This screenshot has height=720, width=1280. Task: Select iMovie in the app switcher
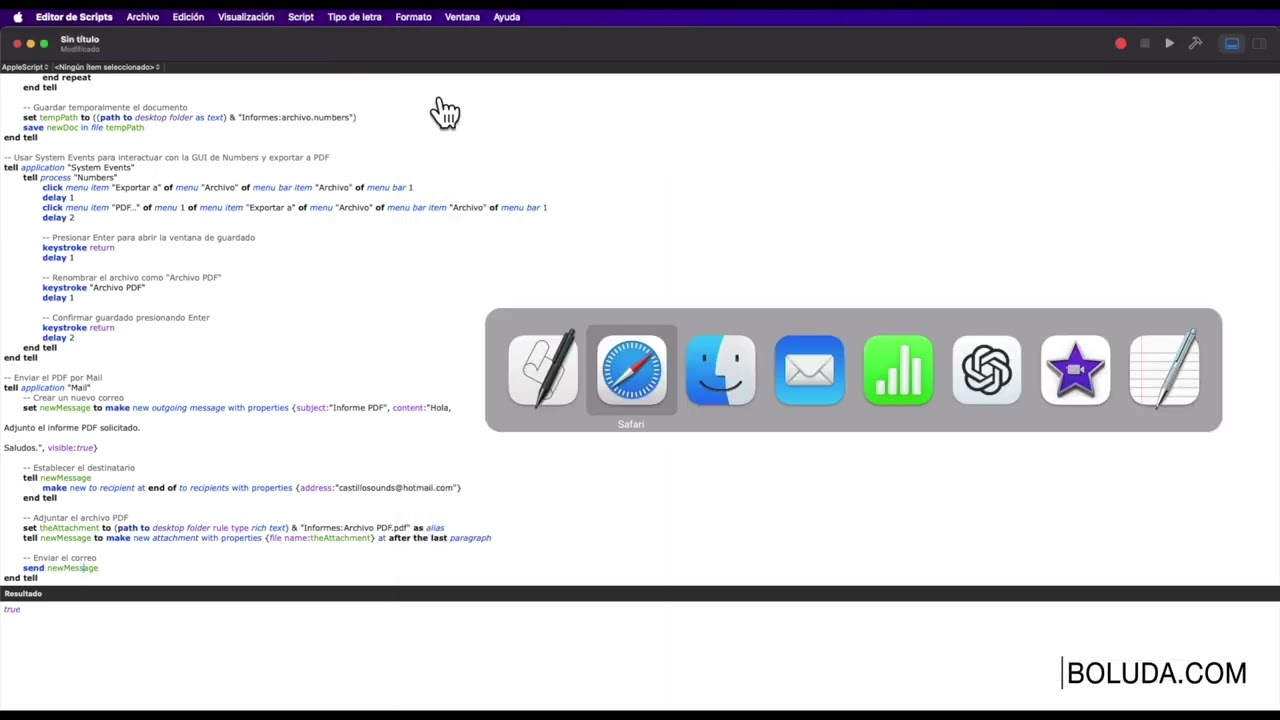(1075, 370)
